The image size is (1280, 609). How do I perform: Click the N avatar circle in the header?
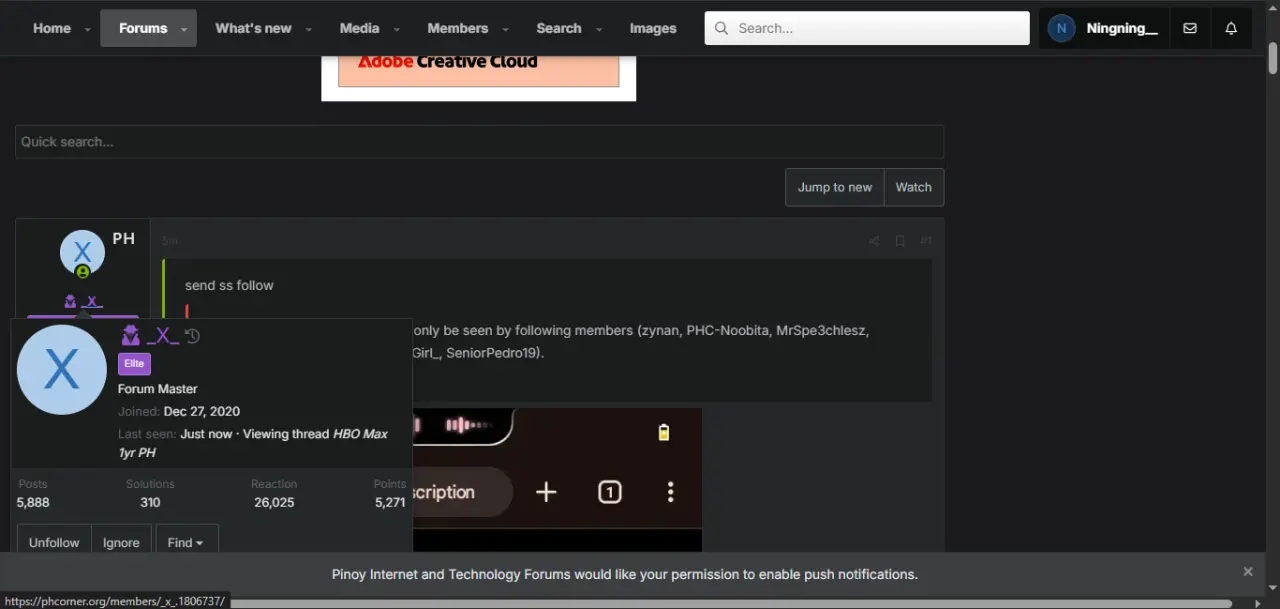click(x=1061, y=28)
